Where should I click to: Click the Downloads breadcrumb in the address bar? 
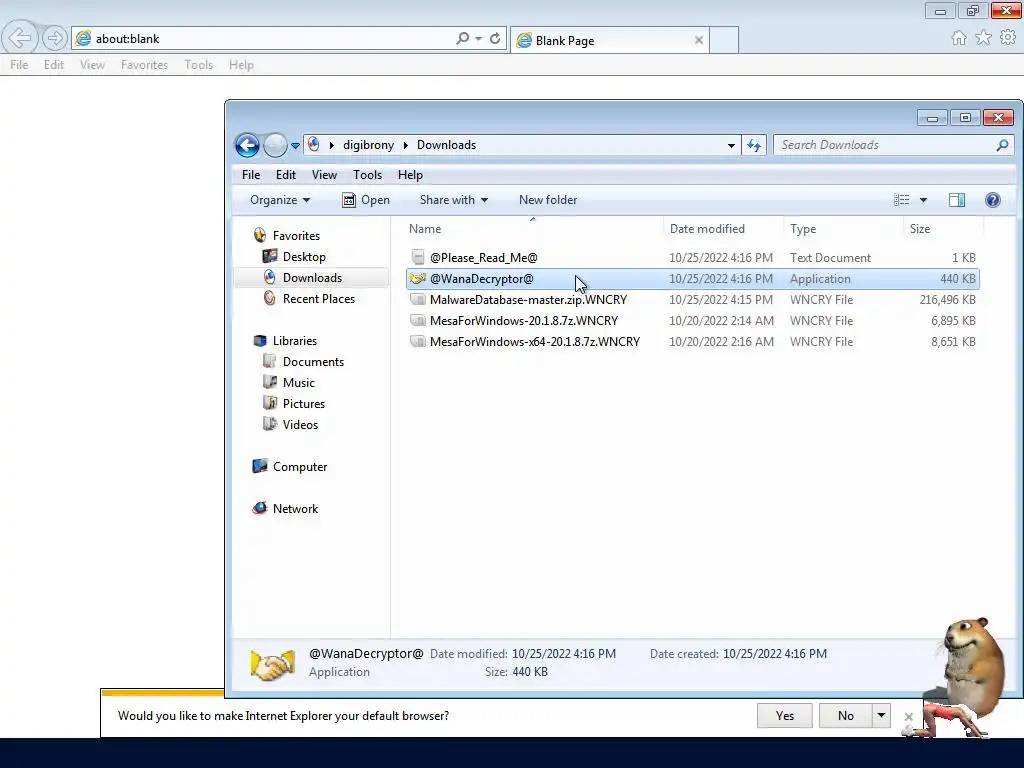pyautogui.click(x=446, y=145)
